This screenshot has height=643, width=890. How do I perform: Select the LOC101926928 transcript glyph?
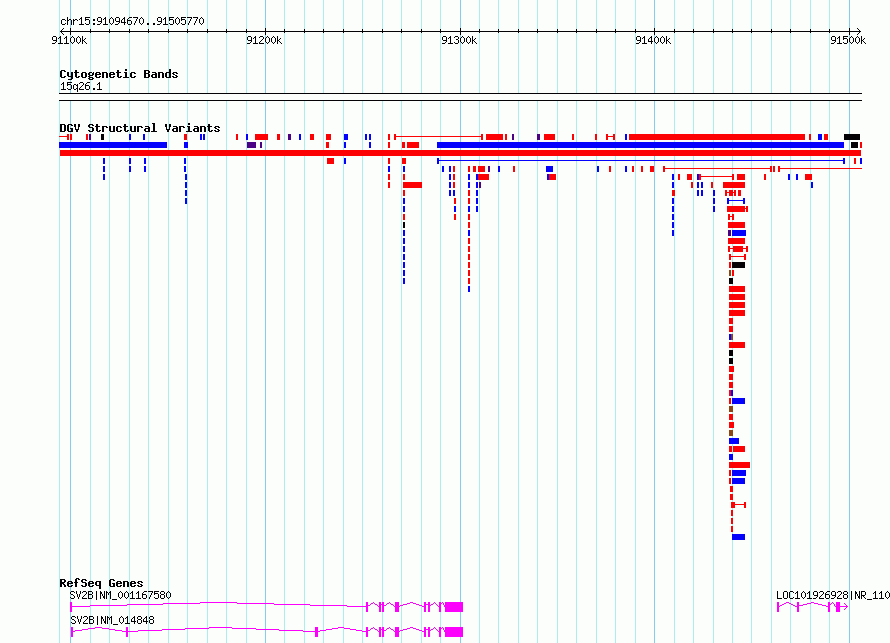point(812,607)
